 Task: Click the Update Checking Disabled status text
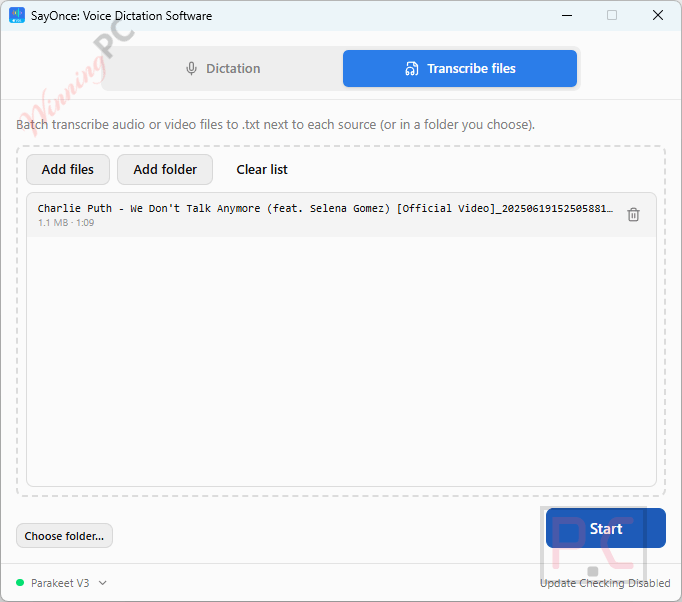pyautogui.click(x=605, y=583)
